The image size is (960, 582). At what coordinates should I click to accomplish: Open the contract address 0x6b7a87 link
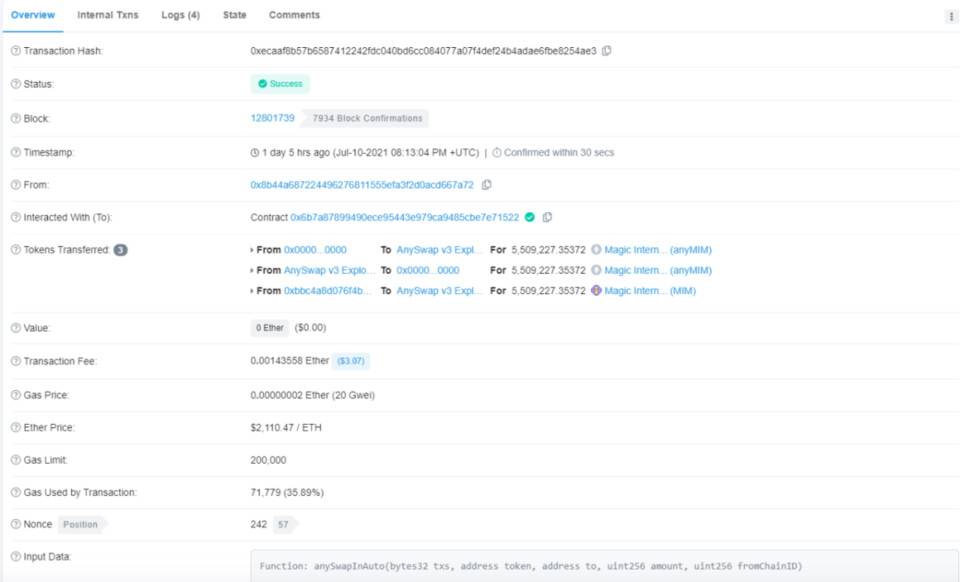pos(404,217)
